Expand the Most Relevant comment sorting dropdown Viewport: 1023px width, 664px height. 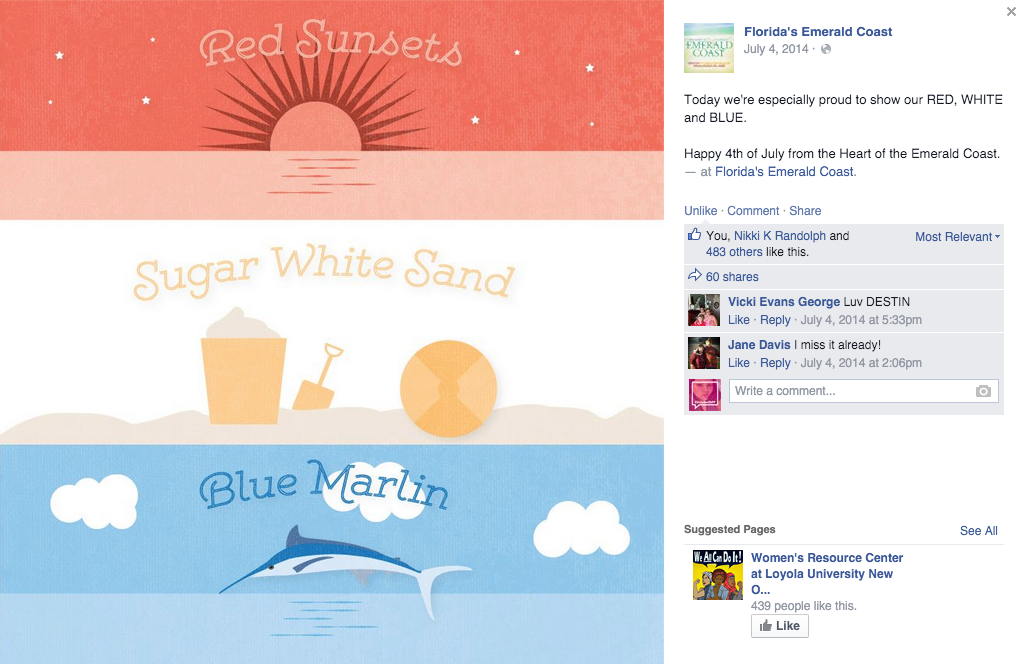coord(957,237)
